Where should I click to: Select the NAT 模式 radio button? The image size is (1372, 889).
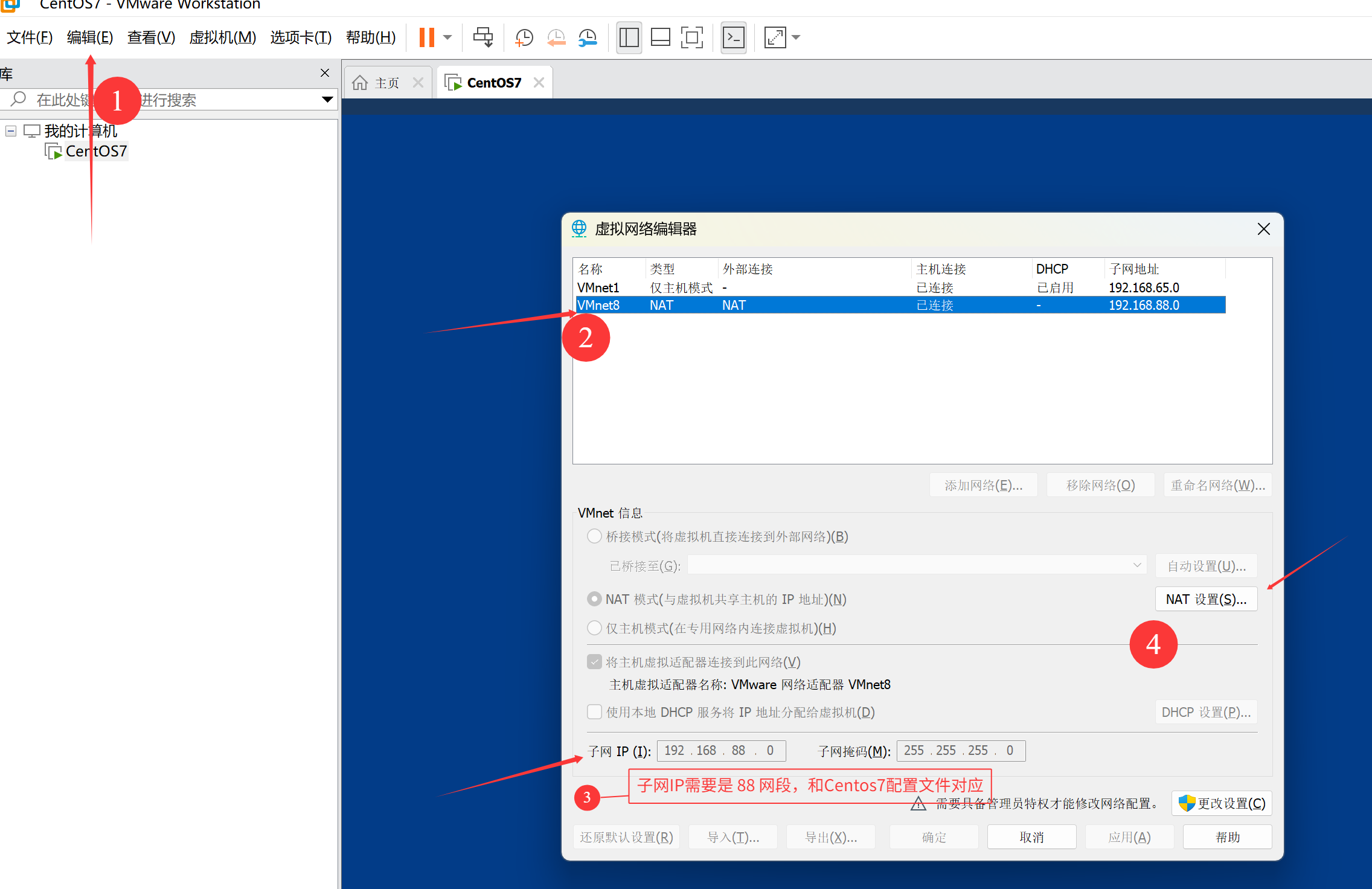pos(594,599)
